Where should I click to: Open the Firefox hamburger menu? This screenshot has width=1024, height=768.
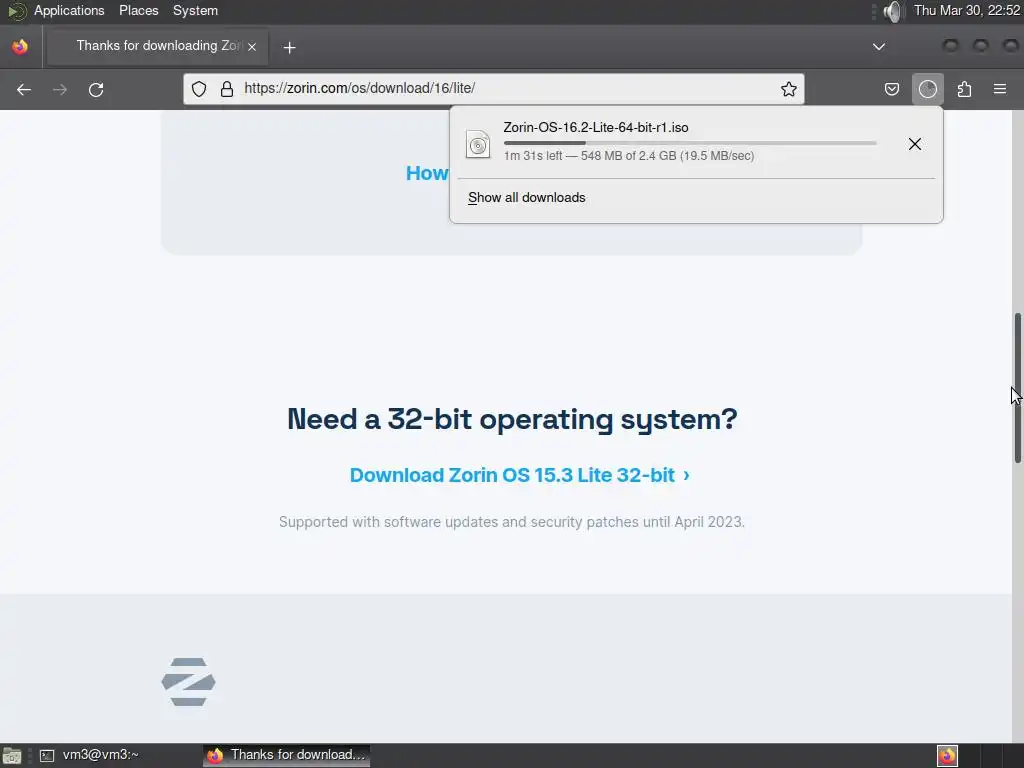pos(1000,89)
